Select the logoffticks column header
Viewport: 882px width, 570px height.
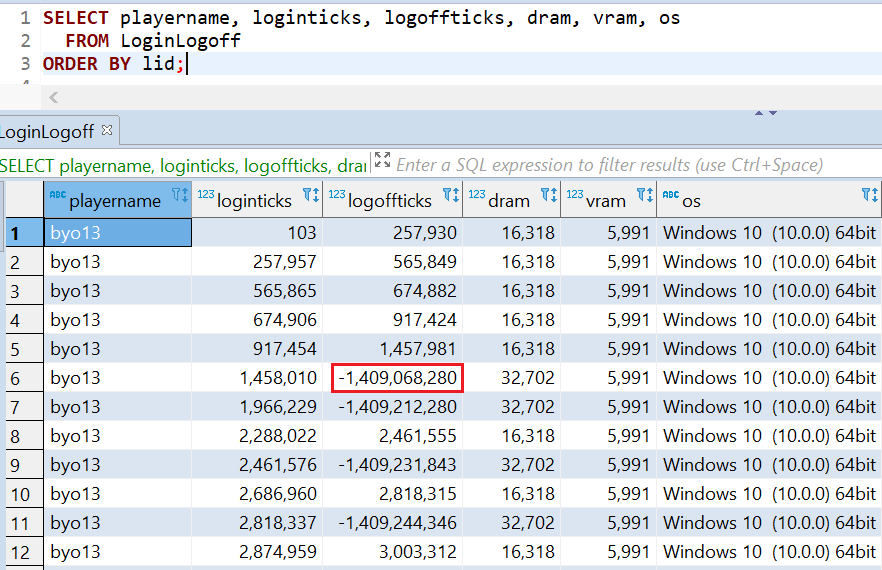point(389,201)
